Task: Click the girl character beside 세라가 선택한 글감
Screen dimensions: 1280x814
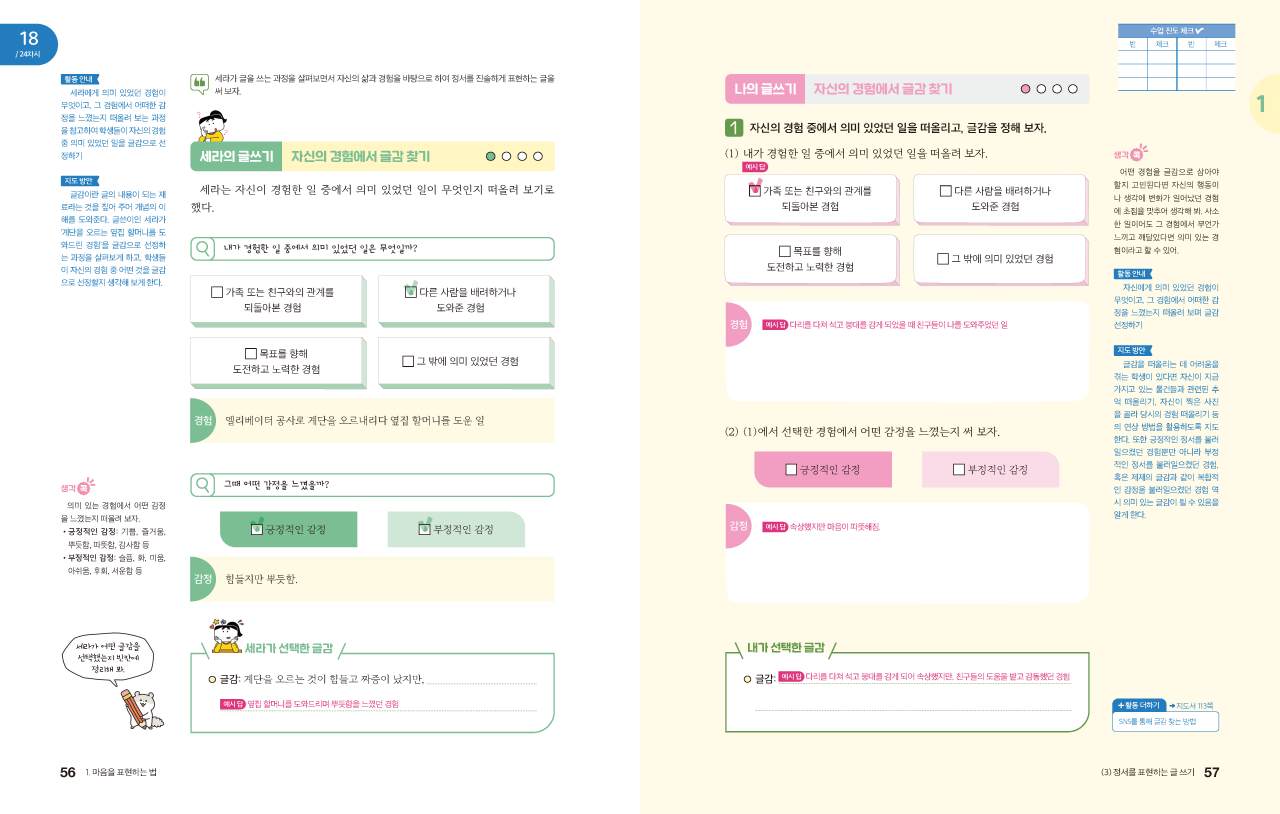Action: (227, 636)
